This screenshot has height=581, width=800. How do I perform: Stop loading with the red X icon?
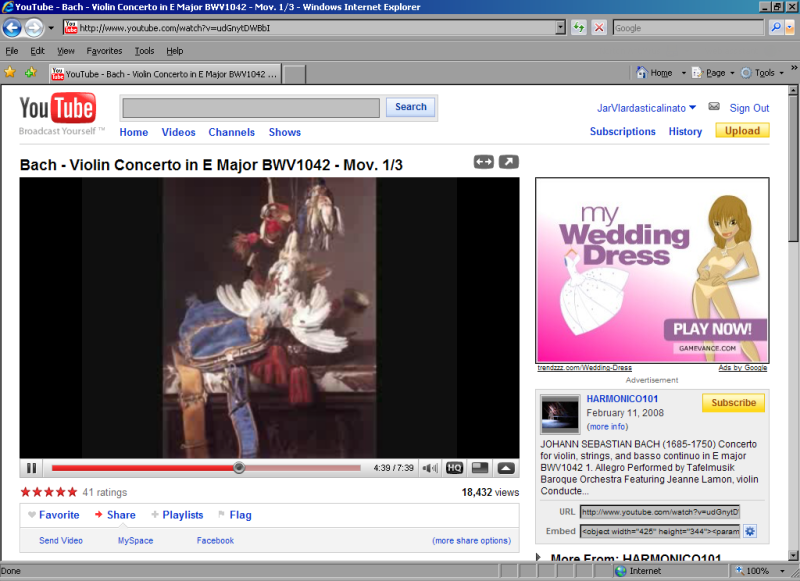599,28
